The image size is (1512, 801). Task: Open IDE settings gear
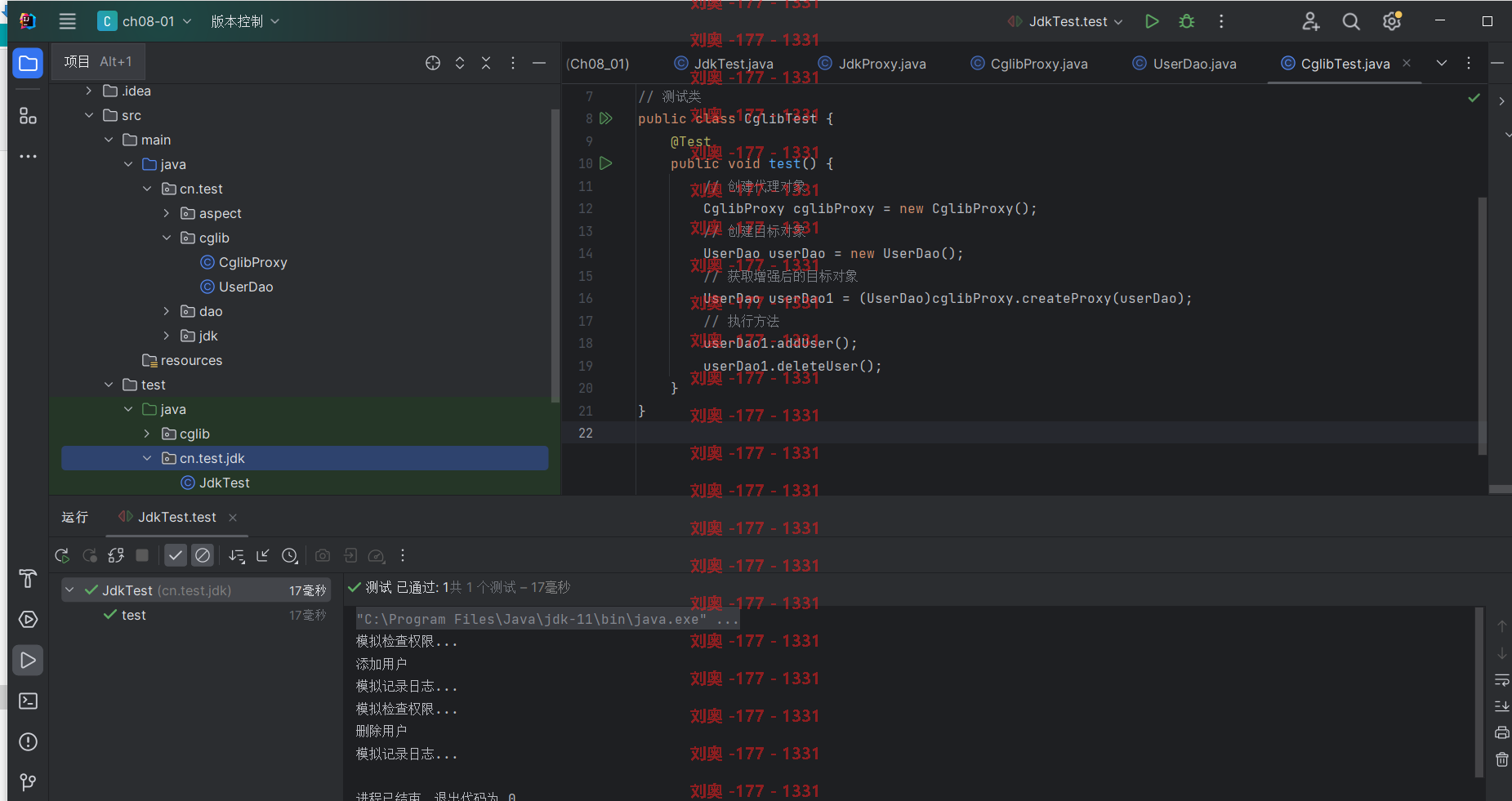coord(1392,21)
